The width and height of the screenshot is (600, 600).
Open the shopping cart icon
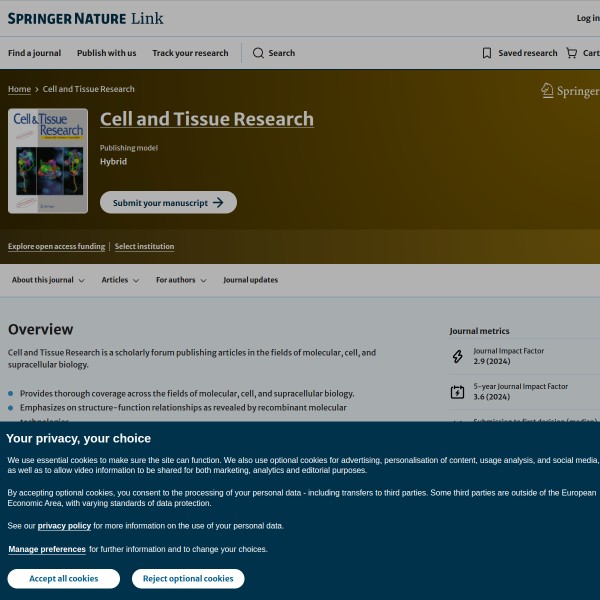(571, 53)
